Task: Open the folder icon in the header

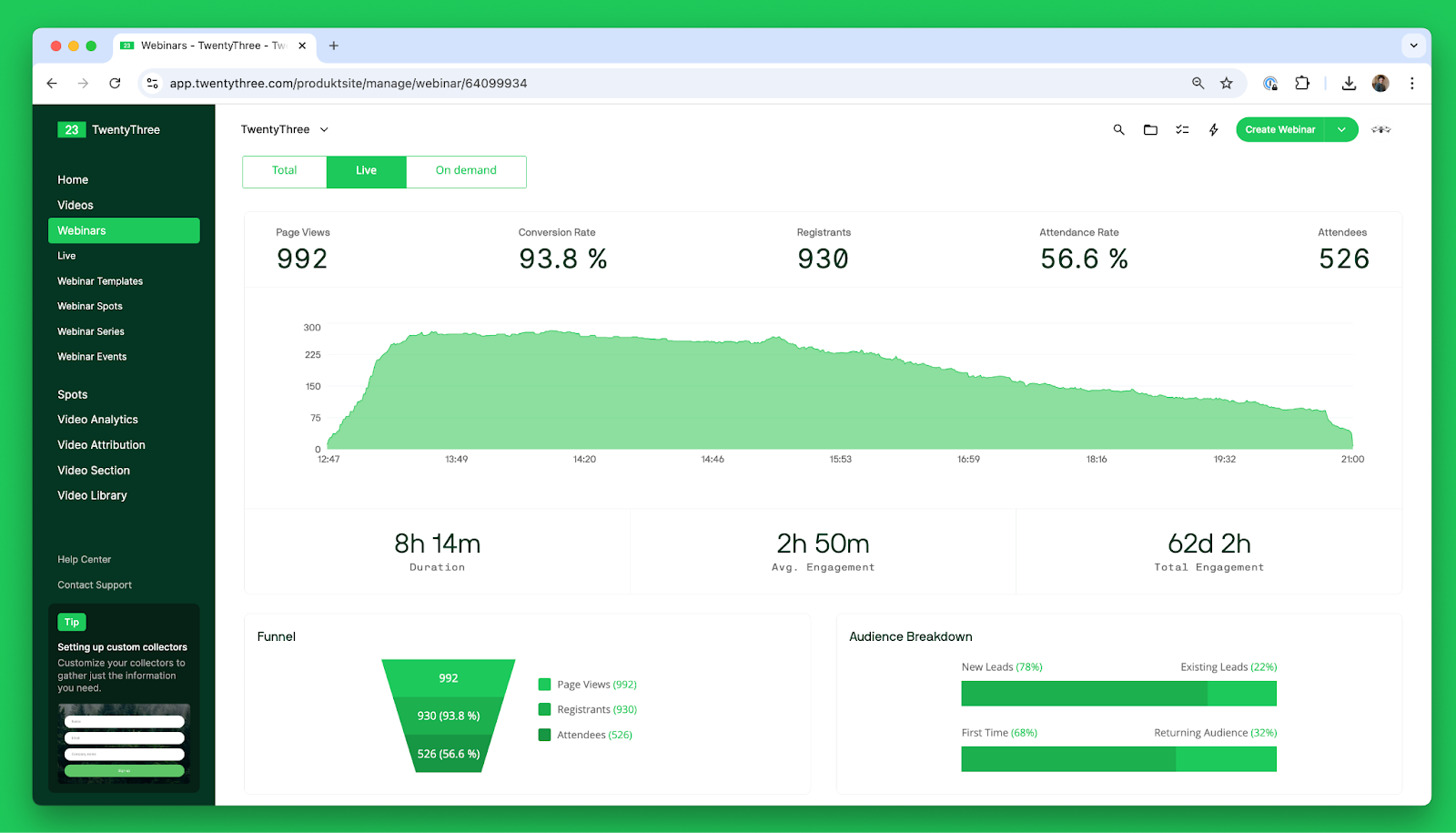Action: (x=1150, y=130)
